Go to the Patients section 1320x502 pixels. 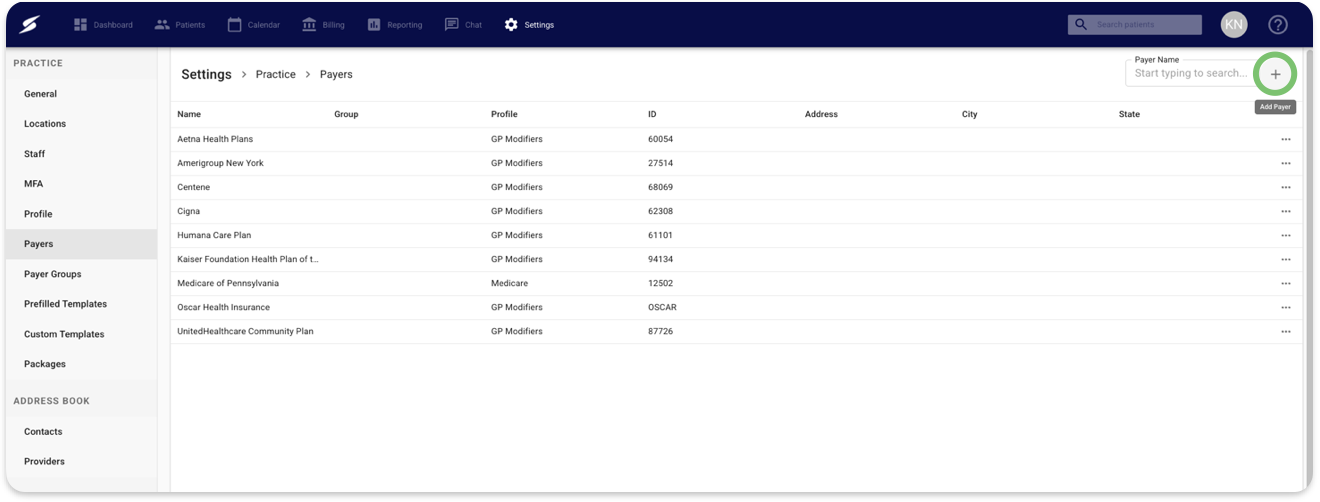click(180, 24)
